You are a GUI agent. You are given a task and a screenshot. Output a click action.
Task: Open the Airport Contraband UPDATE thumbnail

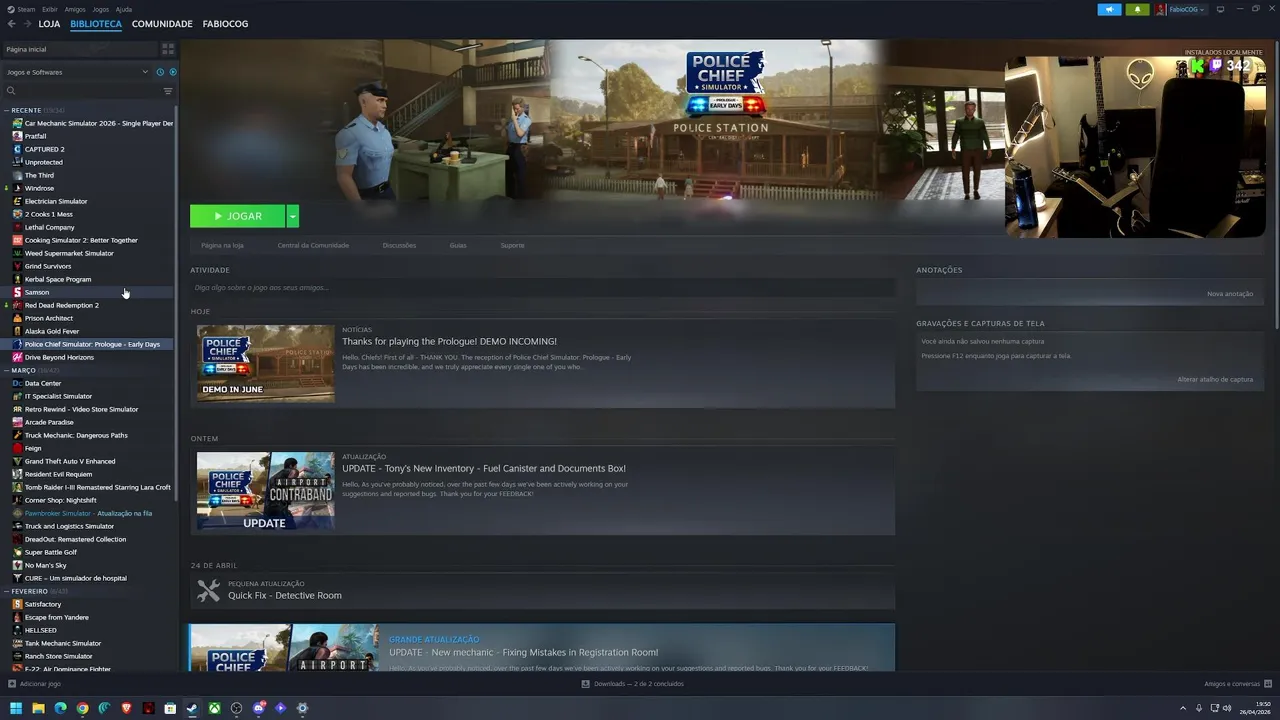266,490
